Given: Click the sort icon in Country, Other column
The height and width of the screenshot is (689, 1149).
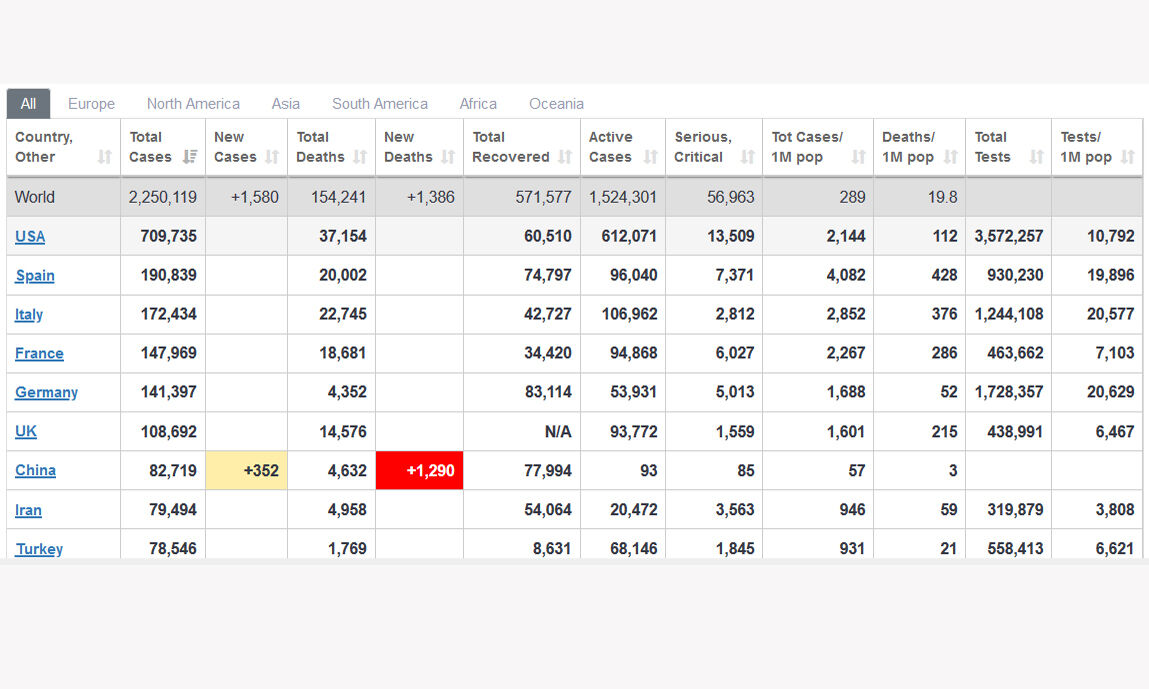Looking at the screenshot, I should 104,157.
